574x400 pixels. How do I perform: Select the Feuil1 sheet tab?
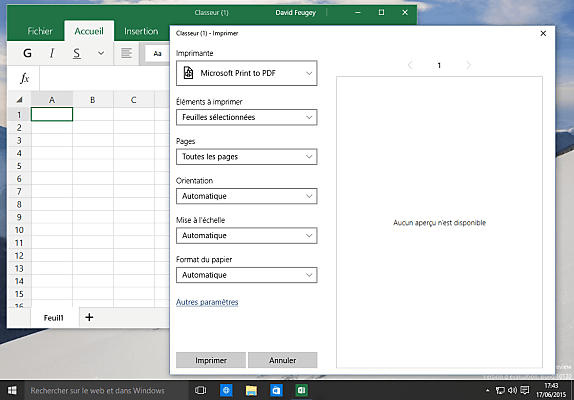point(54,318)
